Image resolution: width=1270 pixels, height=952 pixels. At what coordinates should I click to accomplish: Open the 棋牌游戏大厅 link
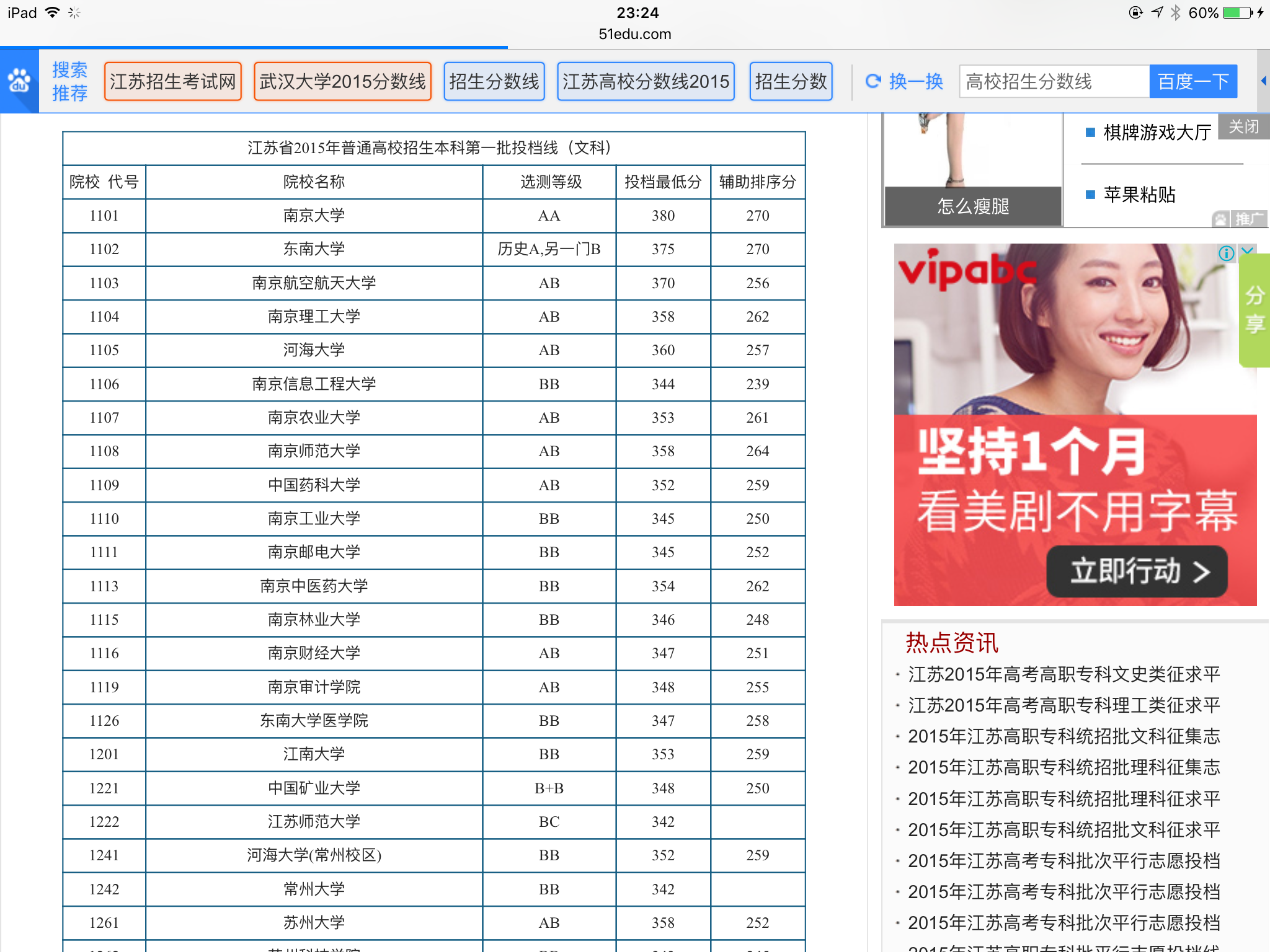click(x=1157, y=133)
